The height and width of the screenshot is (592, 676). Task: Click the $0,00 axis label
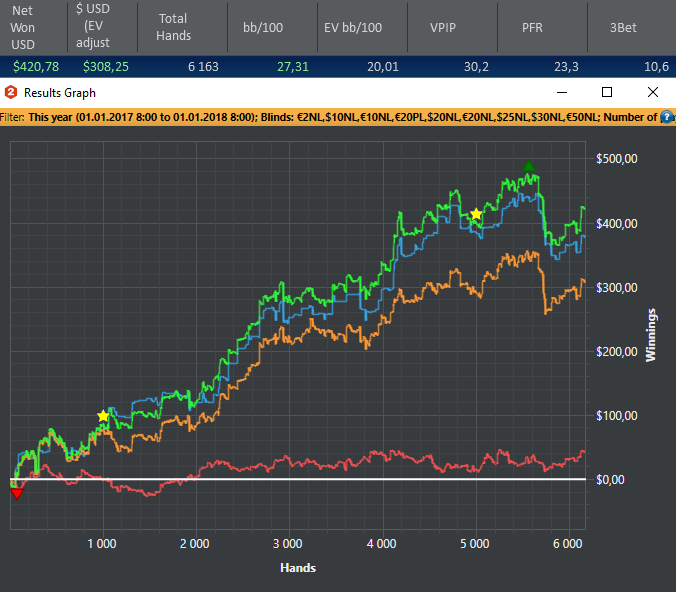pos(610,479)
